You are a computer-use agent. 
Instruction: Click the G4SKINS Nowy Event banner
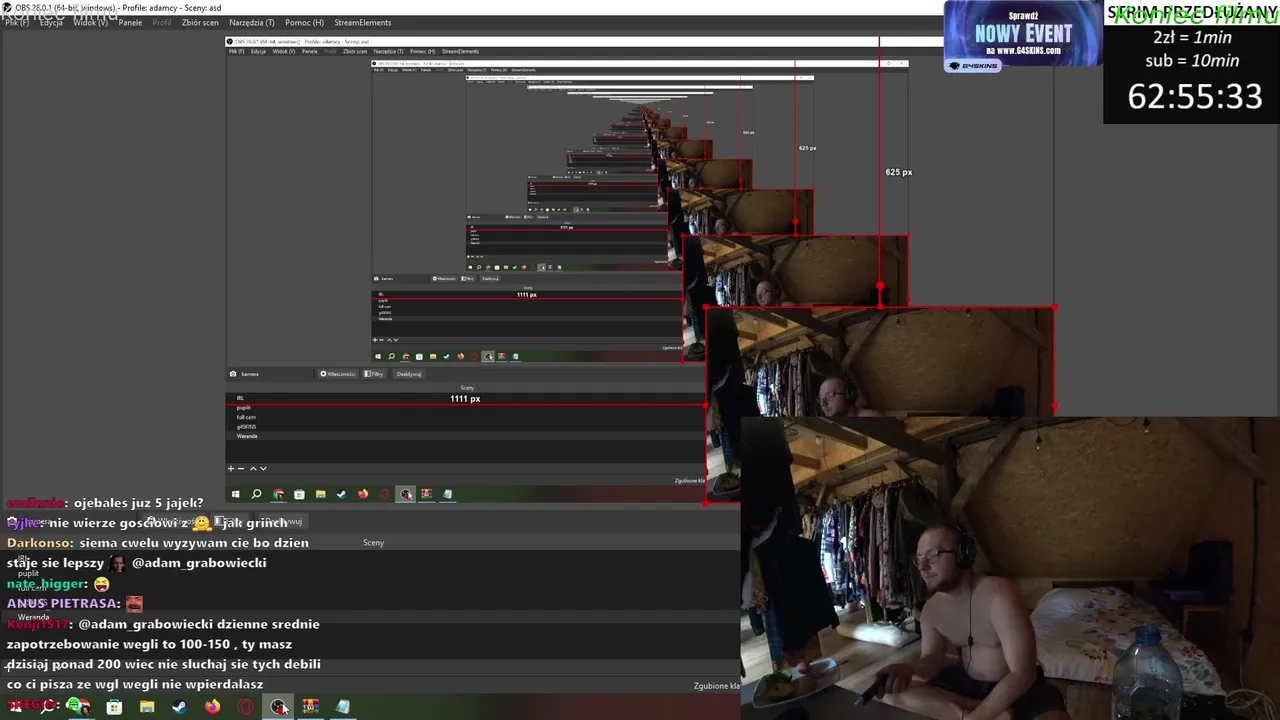1023,36
